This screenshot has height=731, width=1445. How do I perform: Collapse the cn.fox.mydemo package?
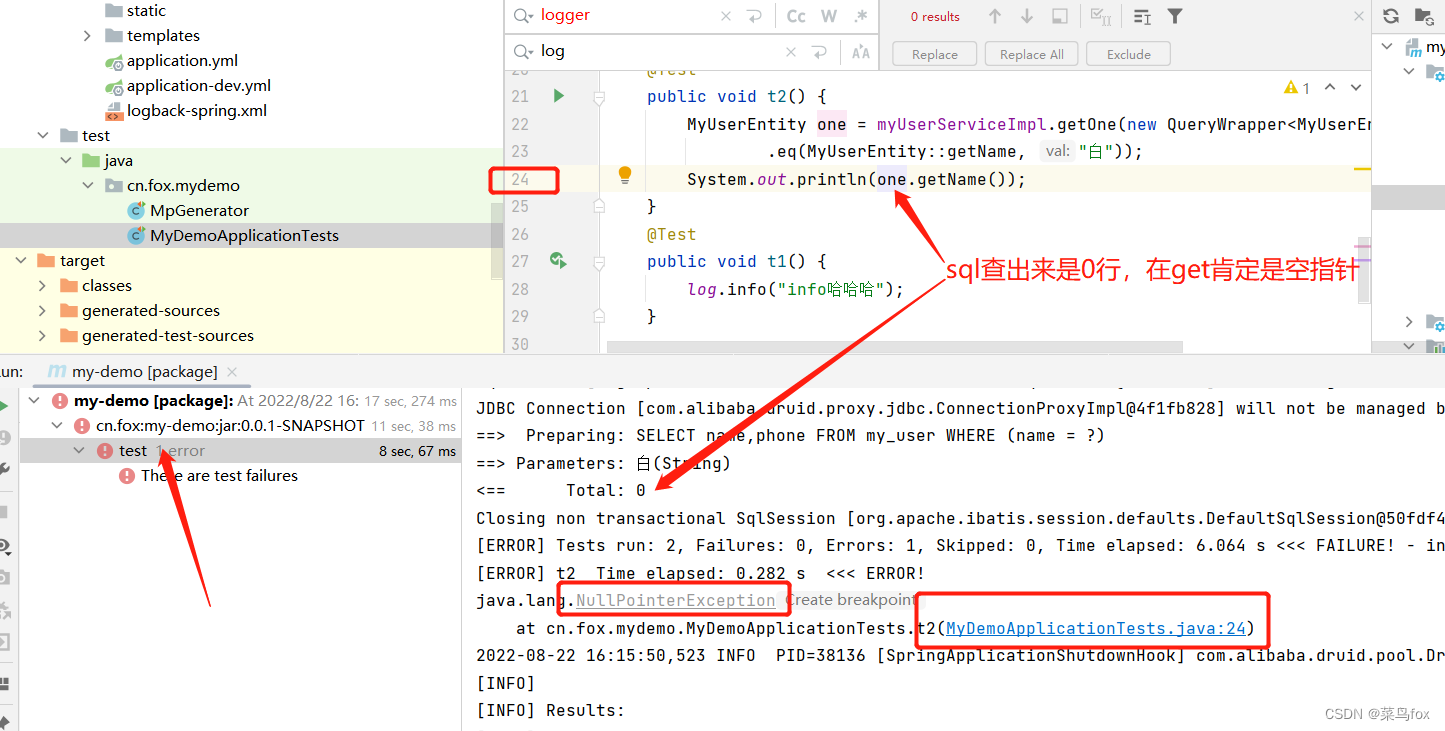pyautogui.click(x=88, y=186)
